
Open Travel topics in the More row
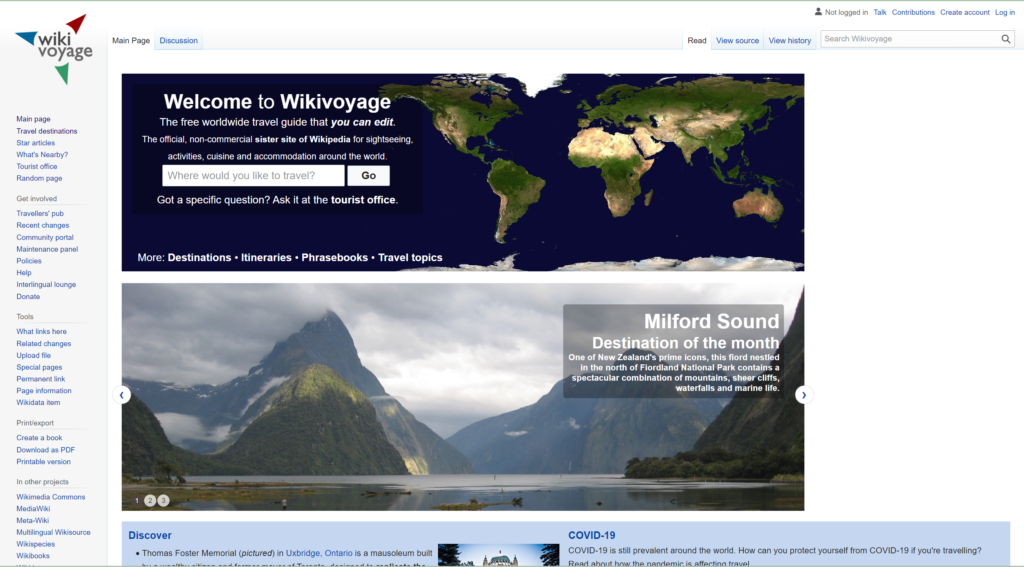pos(410,257)
